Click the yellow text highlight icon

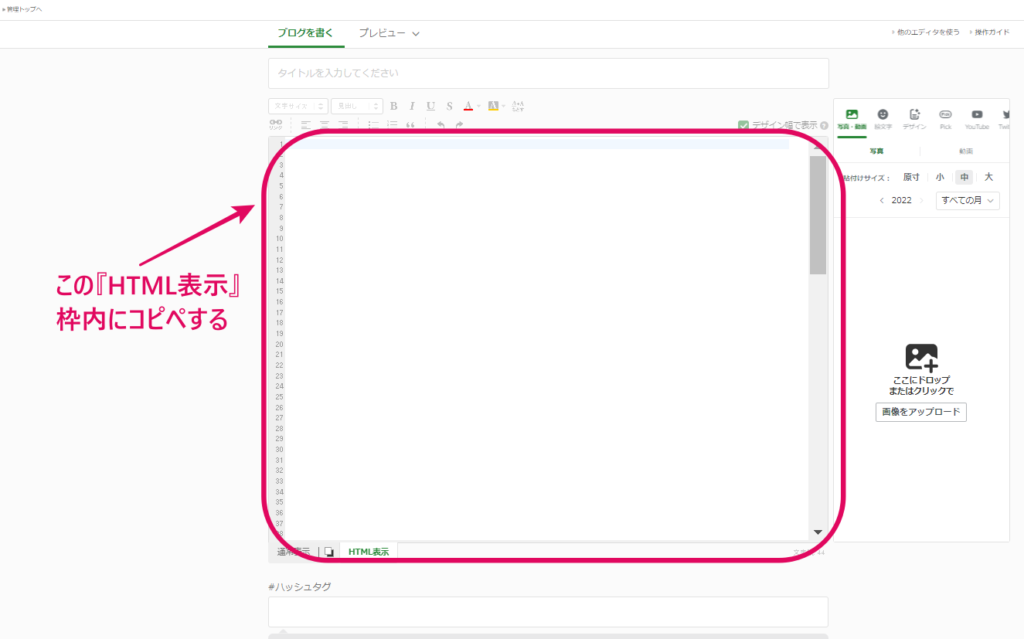[493, 106]
